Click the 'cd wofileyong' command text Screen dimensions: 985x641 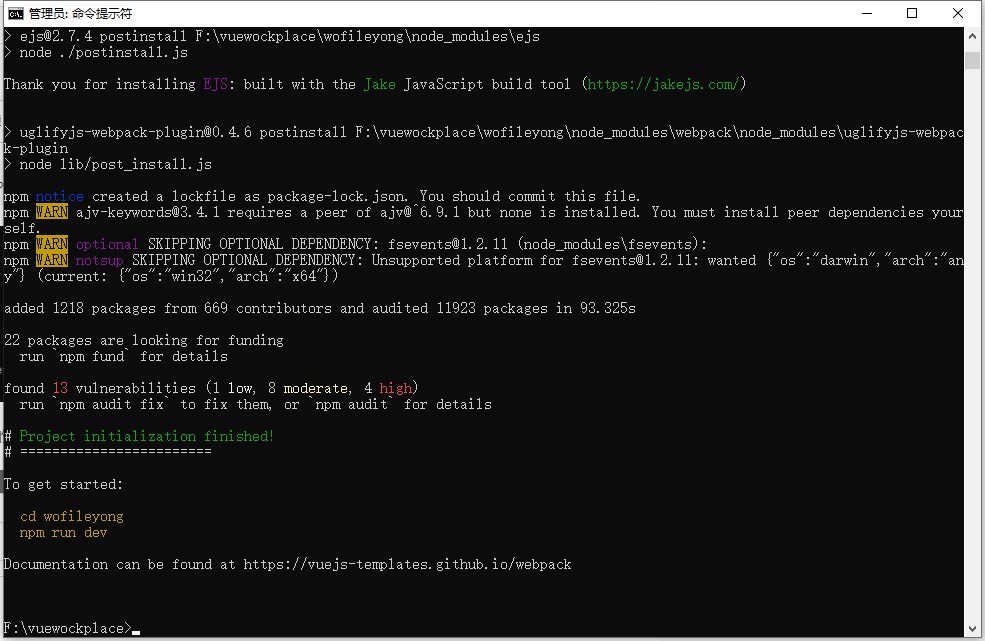[x=72, y=517]
